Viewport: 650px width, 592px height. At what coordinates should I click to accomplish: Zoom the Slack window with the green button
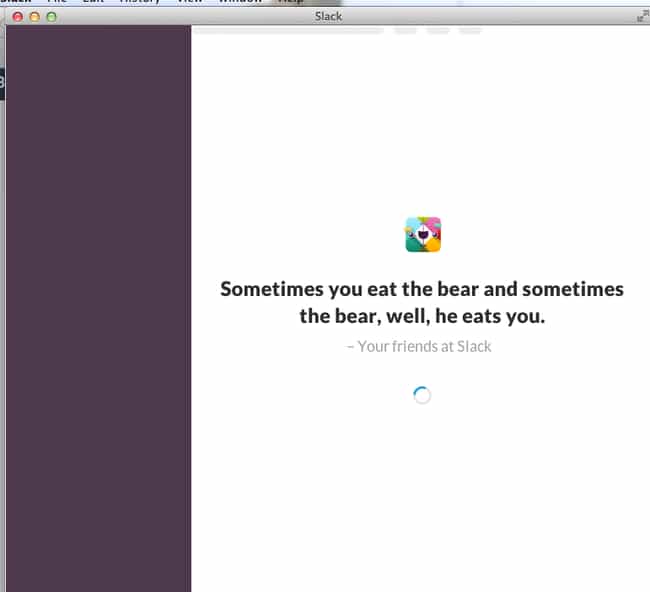[51, 17]
